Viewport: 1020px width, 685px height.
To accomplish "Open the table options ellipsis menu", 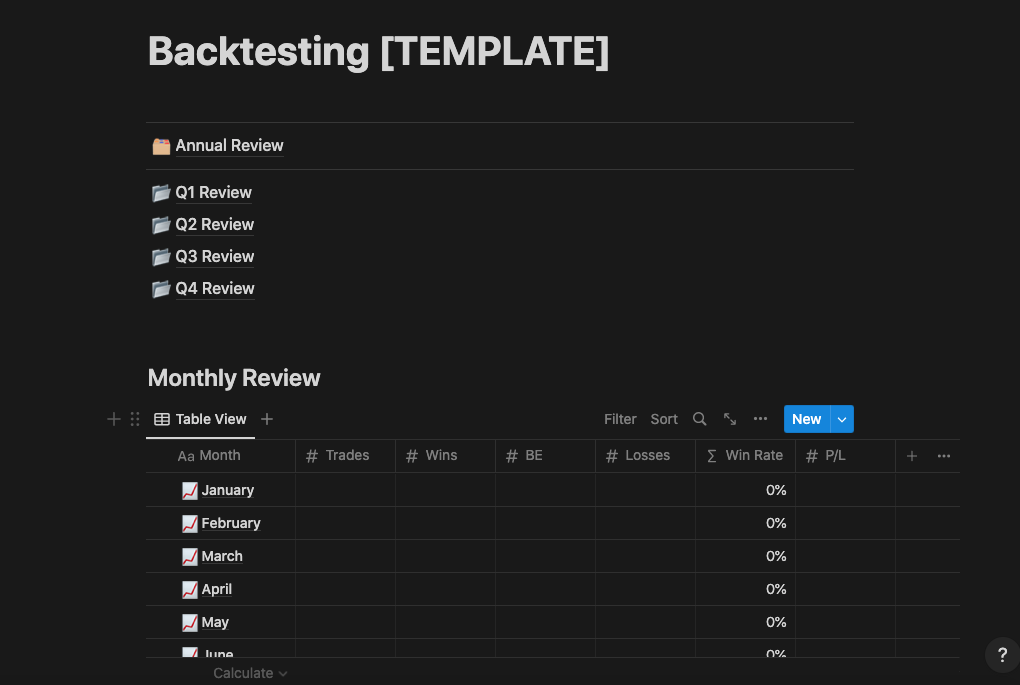I will click(760, 419).
